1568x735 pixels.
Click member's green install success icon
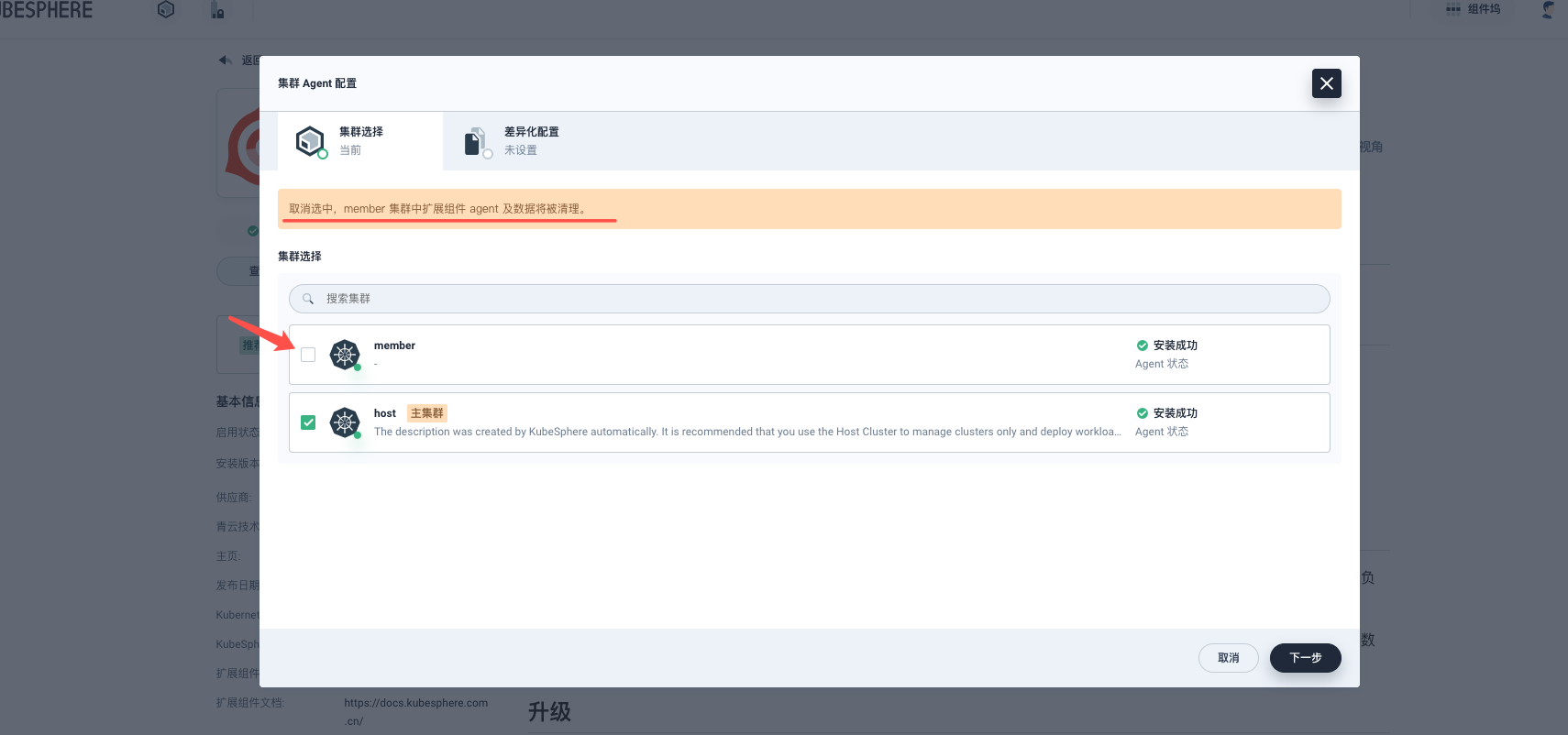click(x=1143, y=346)
